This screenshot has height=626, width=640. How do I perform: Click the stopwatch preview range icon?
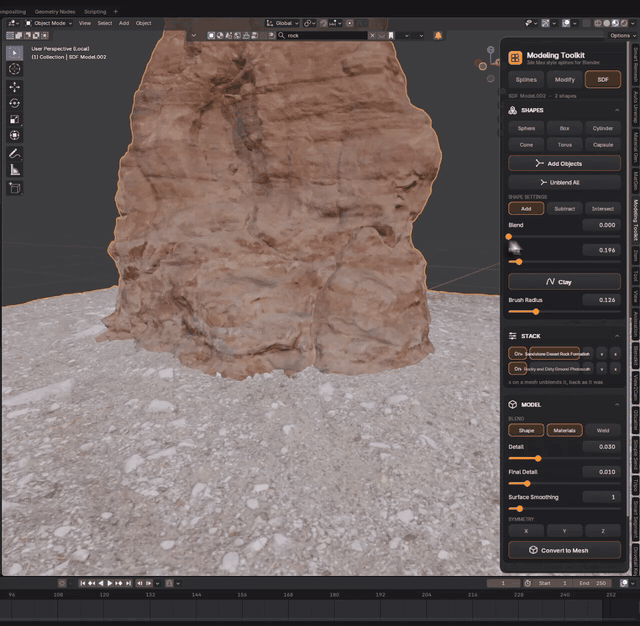coord(528,583)
